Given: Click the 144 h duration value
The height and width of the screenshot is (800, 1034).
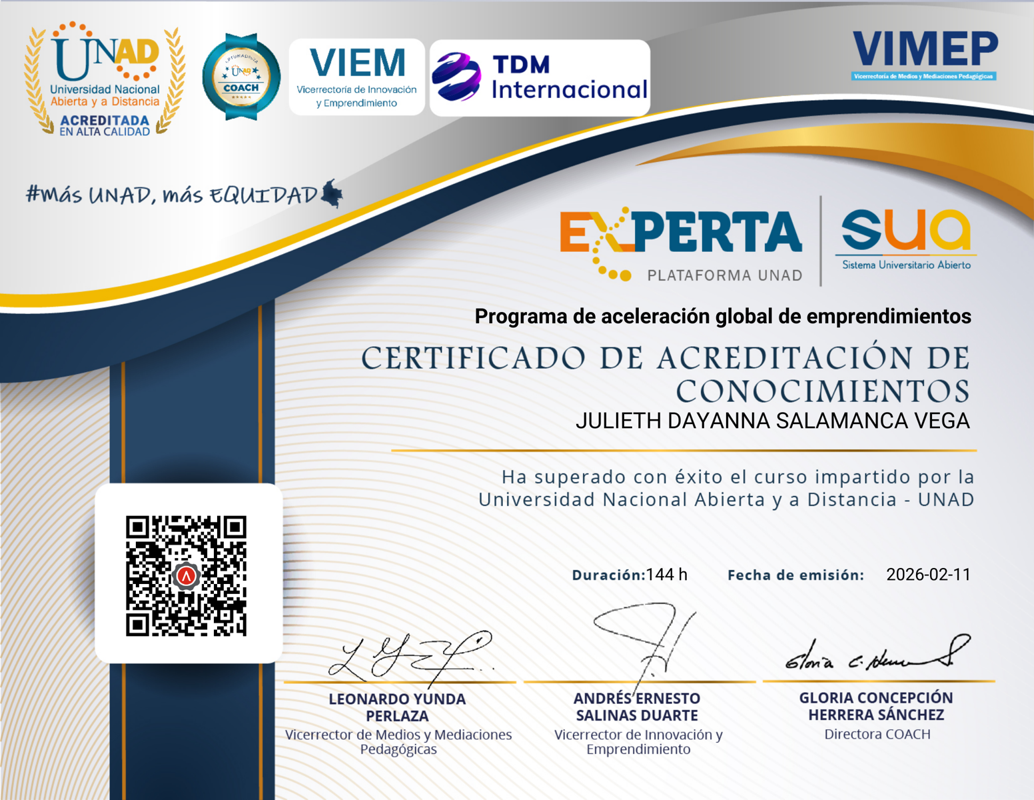Looking at the screenshot, I should 667,574.
